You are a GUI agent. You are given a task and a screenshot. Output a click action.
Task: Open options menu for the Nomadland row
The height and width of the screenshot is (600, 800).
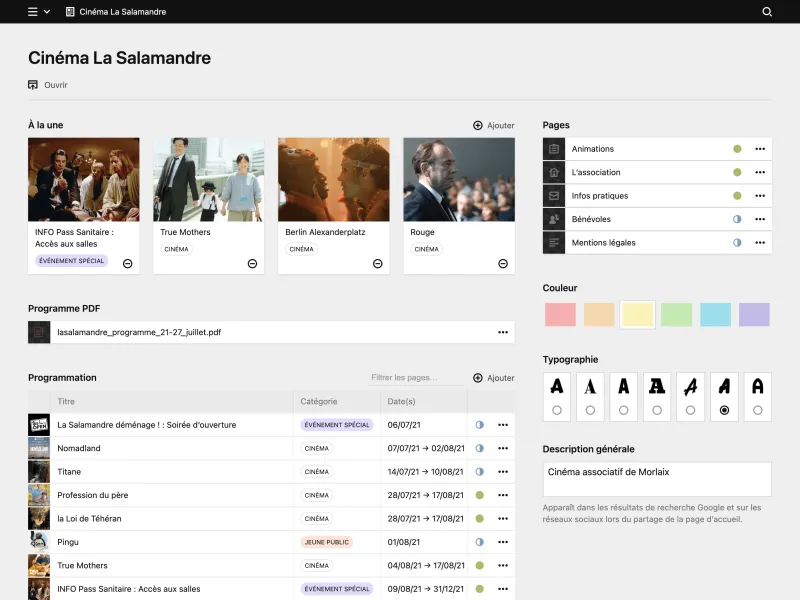pos(504,448)
